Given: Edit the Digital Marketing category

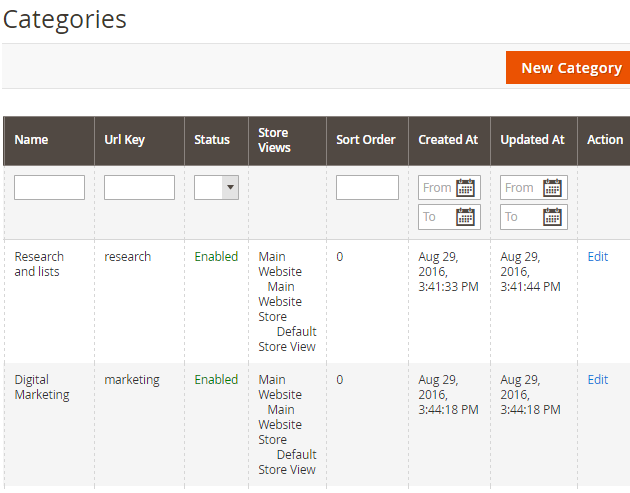Looking at the screenshot, I should (597, 380).
